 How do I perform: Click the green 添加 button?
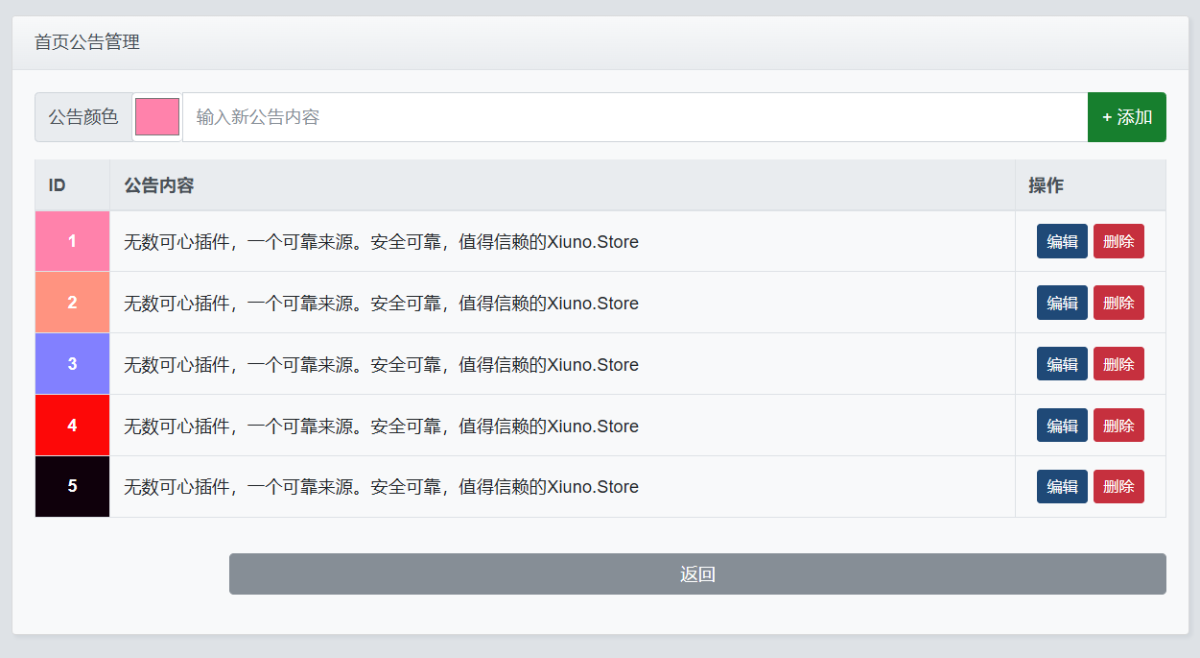(x=1126, y=117)
